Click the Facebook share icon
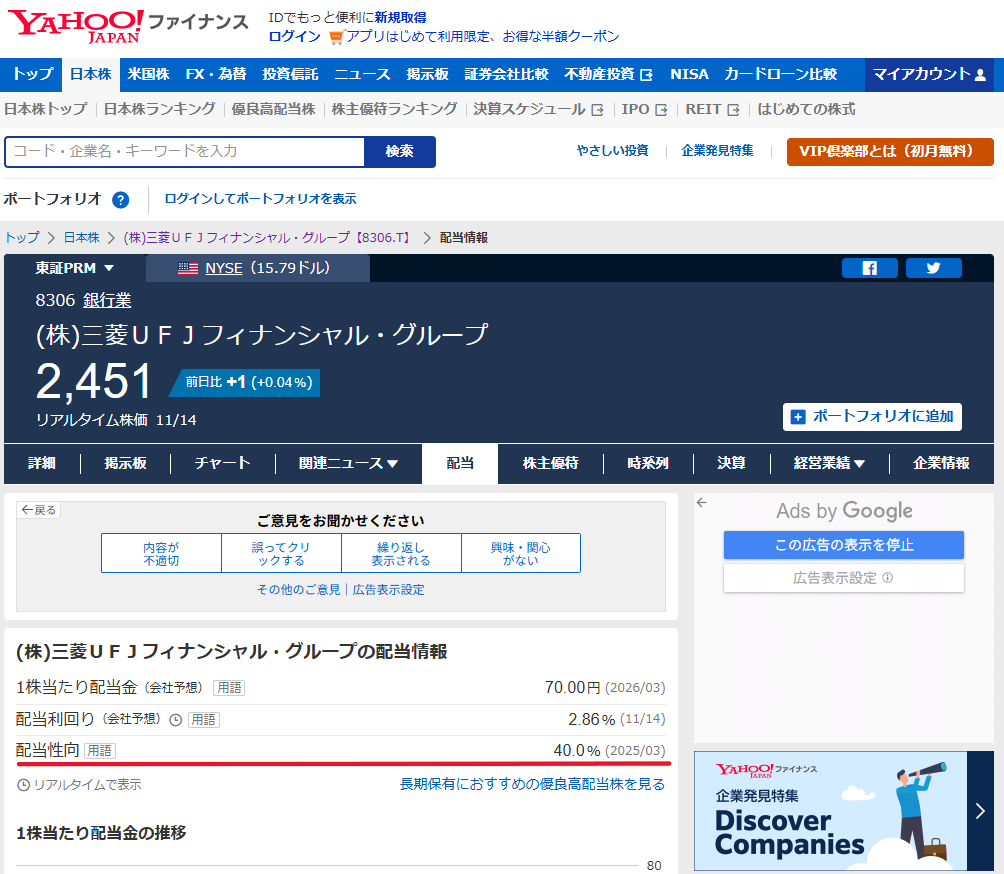This screenshot has height=874, width=1004. [x=869, y=267]
